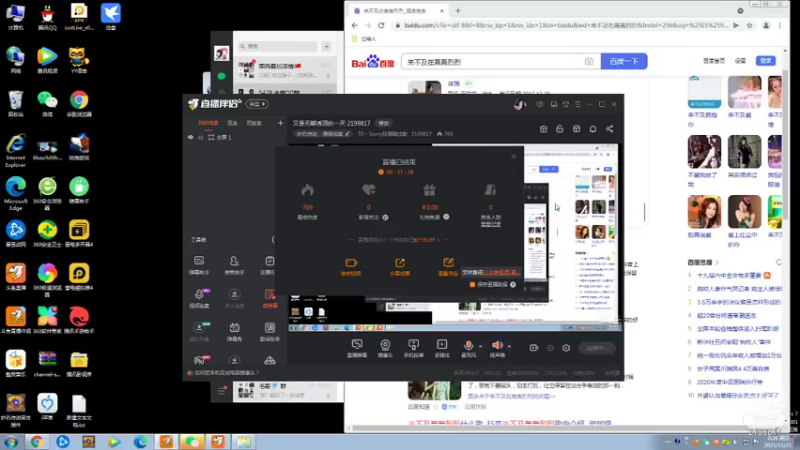
Task: Open the bilibili-style TV tool in the toolbox
Action: point(234,332)
